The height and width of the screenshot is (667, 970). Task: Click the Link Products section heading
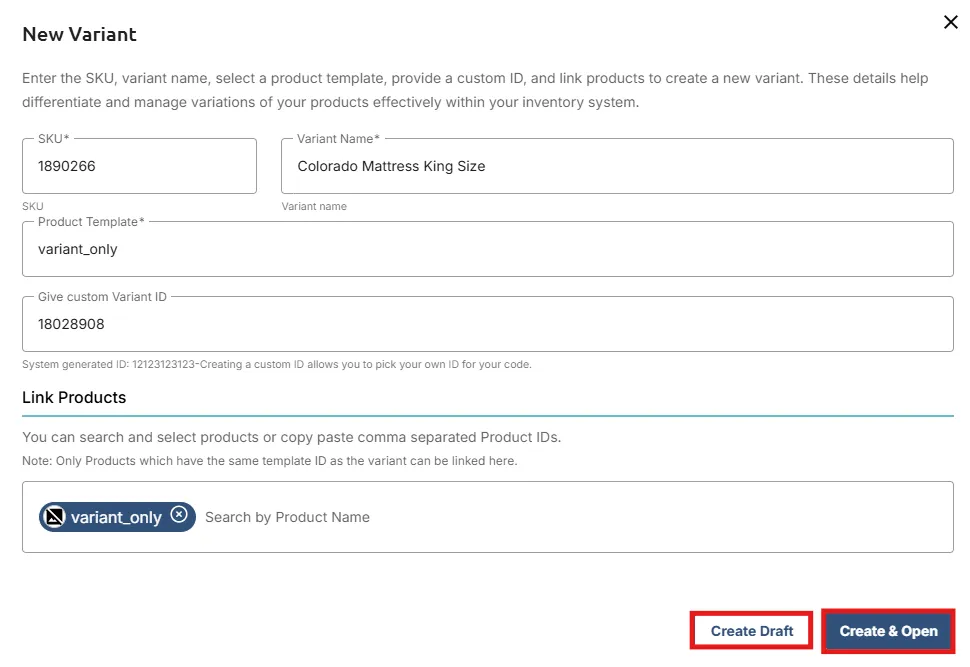(74, 397)
